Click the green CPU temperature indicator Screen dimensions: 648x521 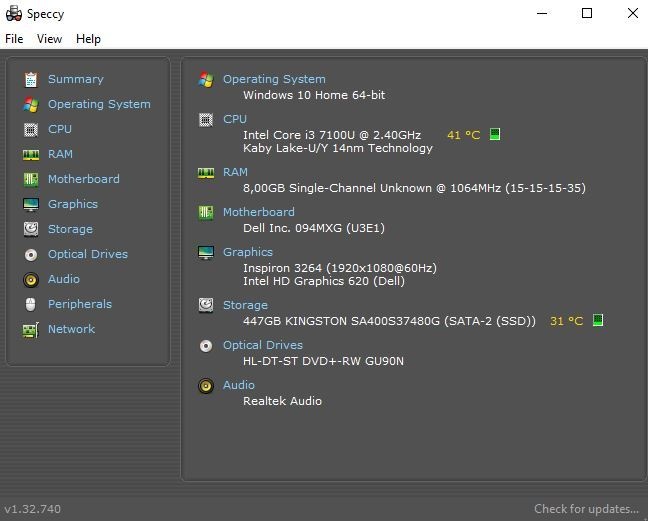(x=495, y=134)
